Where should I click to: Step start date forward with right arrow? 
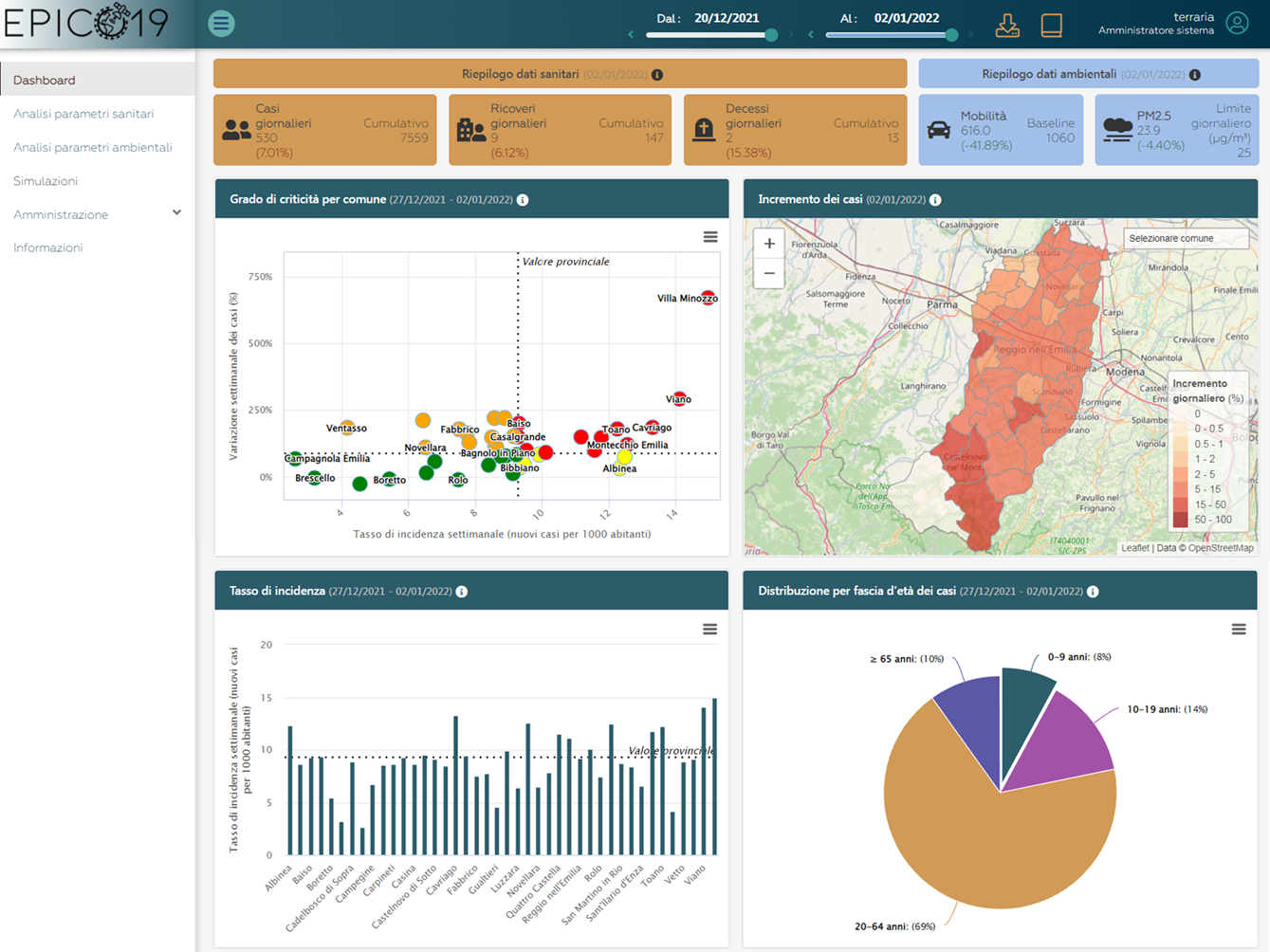click(791, 35)
